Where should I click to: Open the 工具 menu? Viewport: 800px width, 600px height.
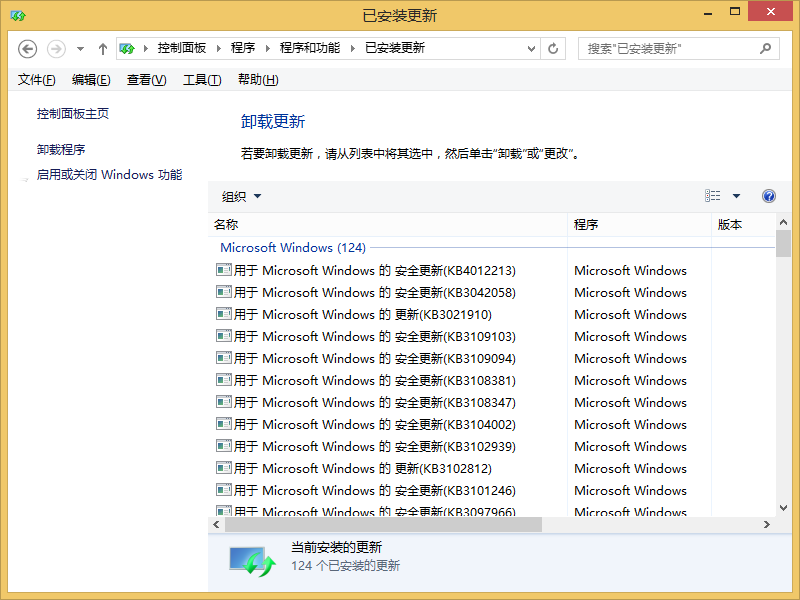coord(202,80)
